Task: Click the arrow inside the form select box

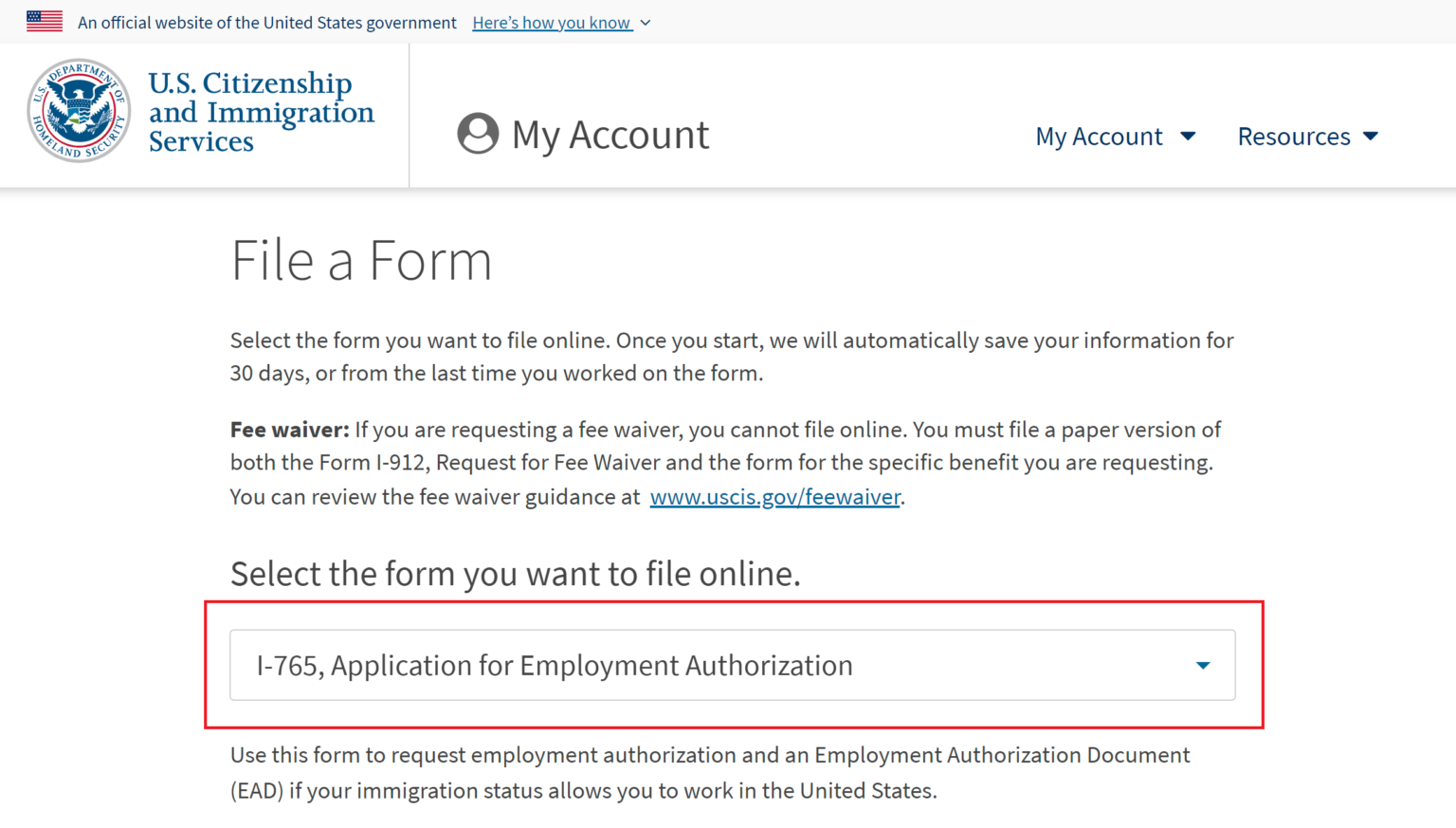Action: click(x=1203, y=666)
